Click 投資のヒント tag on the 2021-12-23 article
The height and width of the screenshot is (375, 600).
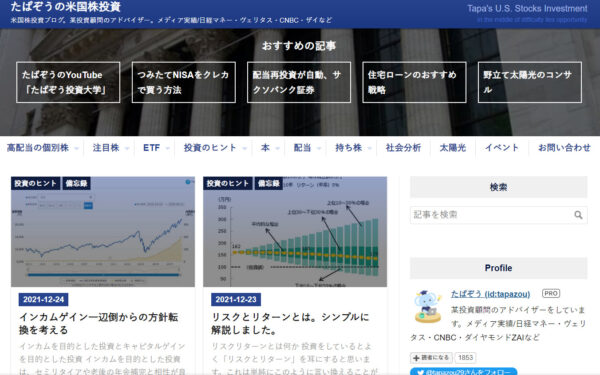pos(228,183)
